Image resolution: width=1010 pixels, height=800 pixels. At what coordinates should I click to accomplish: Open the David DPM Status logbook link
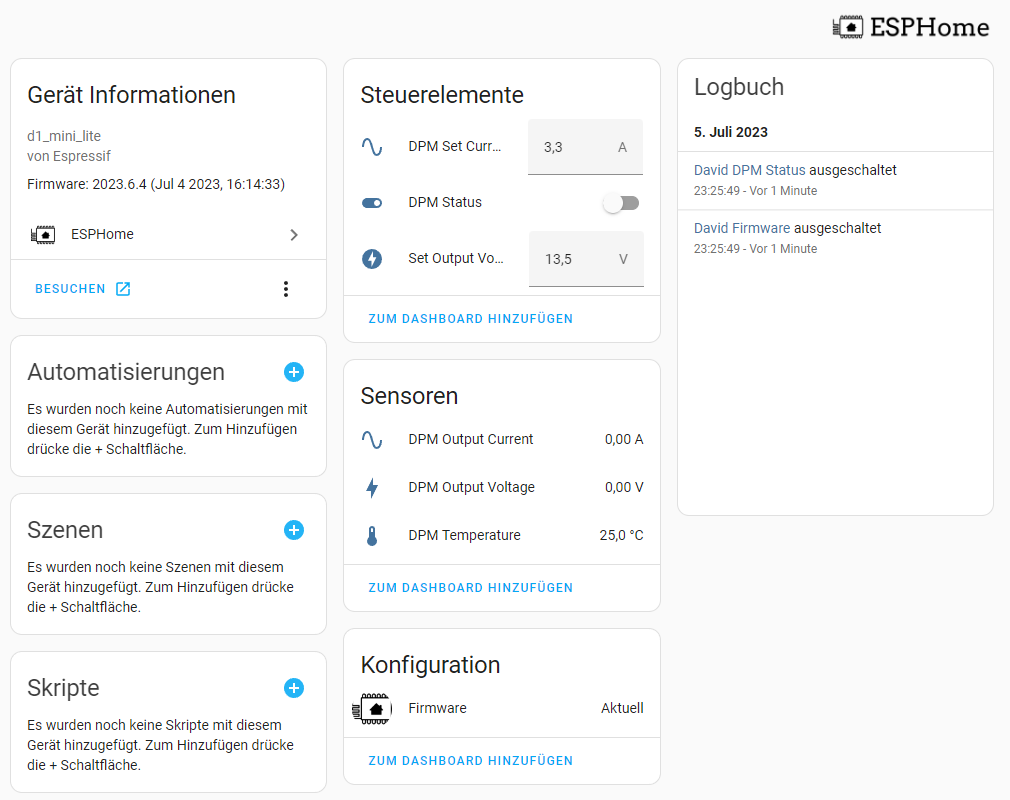[749, 170]
